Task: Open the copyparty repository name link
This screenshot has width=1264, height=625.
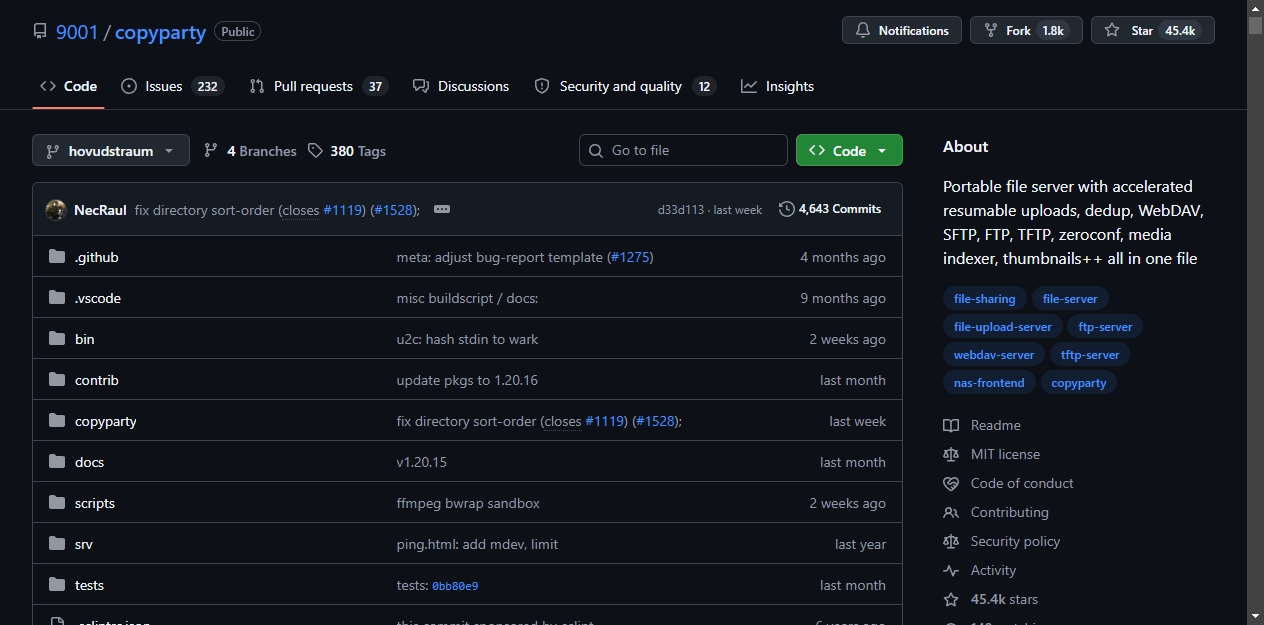Action: tap(160, 32)
